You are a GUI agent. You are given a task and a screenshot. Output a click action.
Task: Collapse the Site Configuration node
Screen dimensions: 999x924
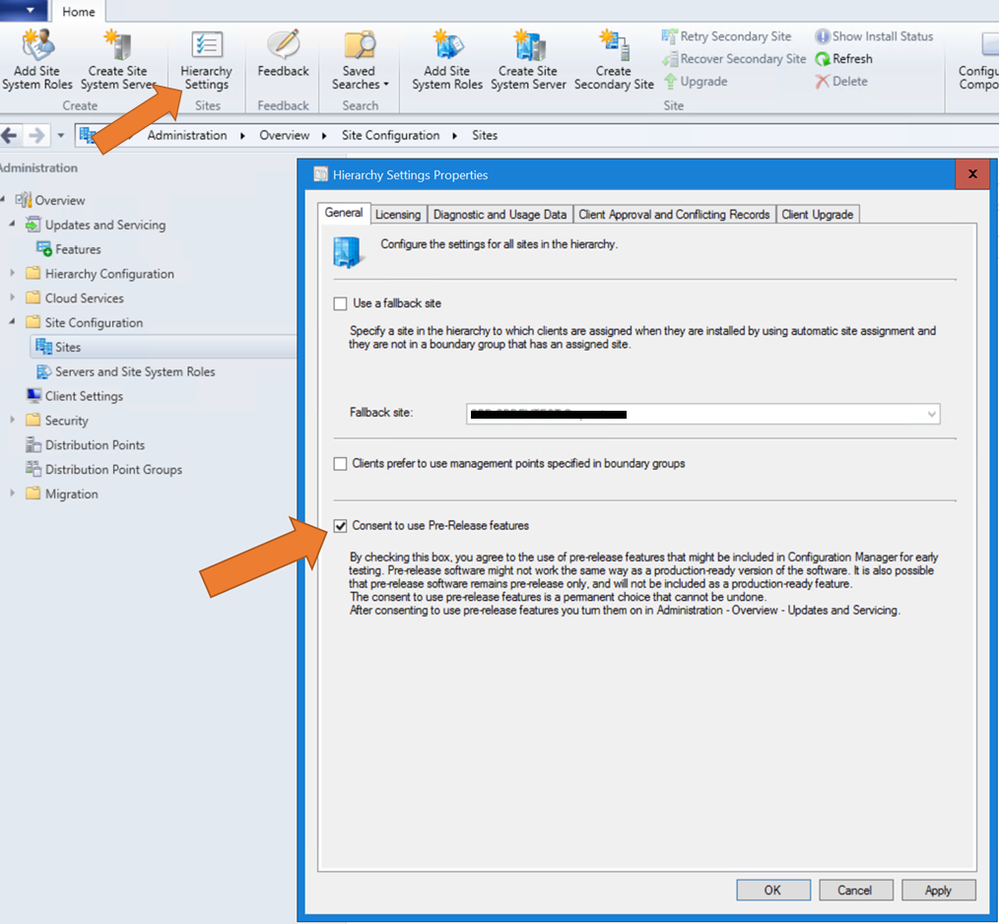[x=12, y=322]
